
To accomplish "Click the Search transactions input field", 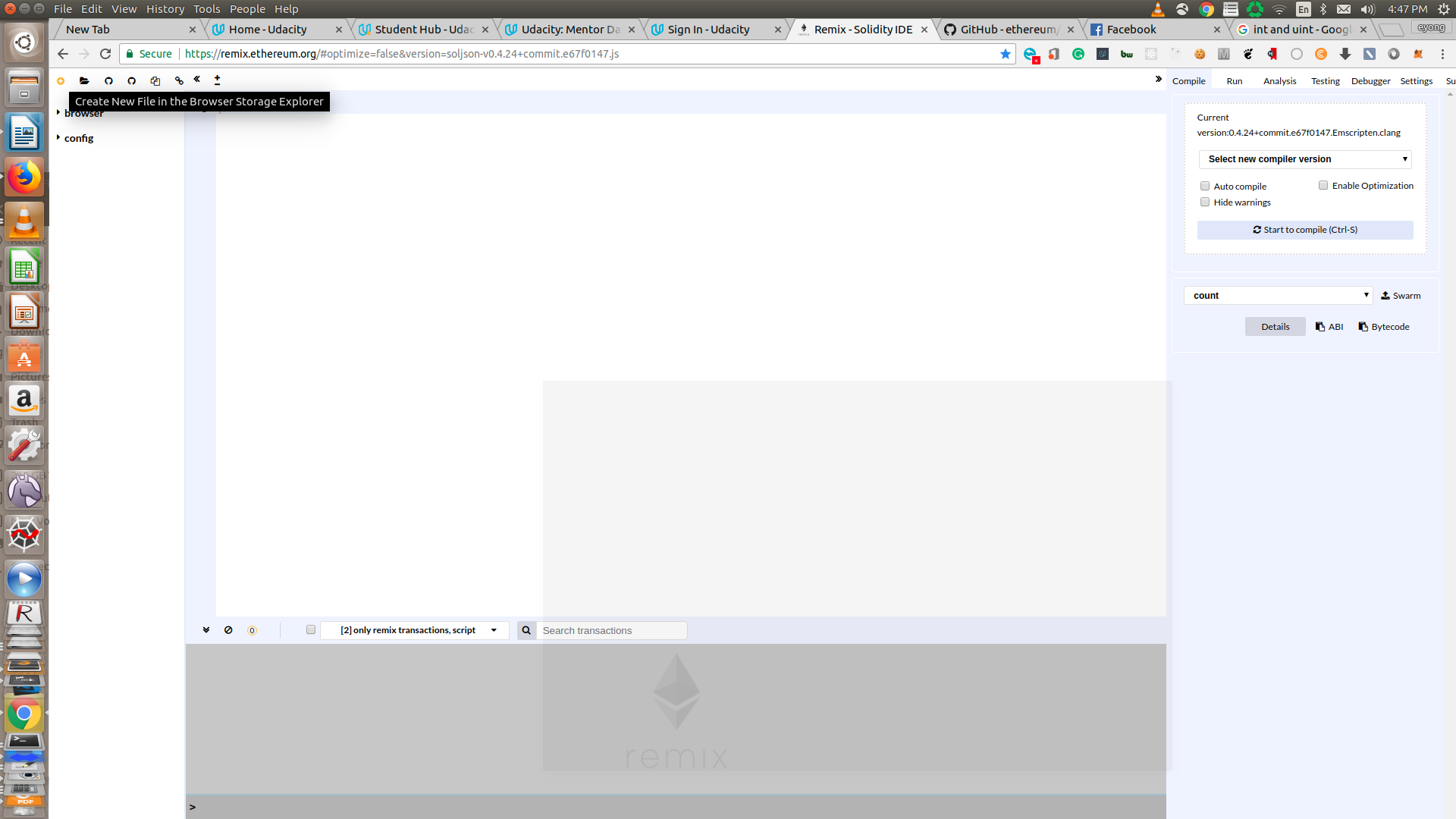I will (611, 631).
